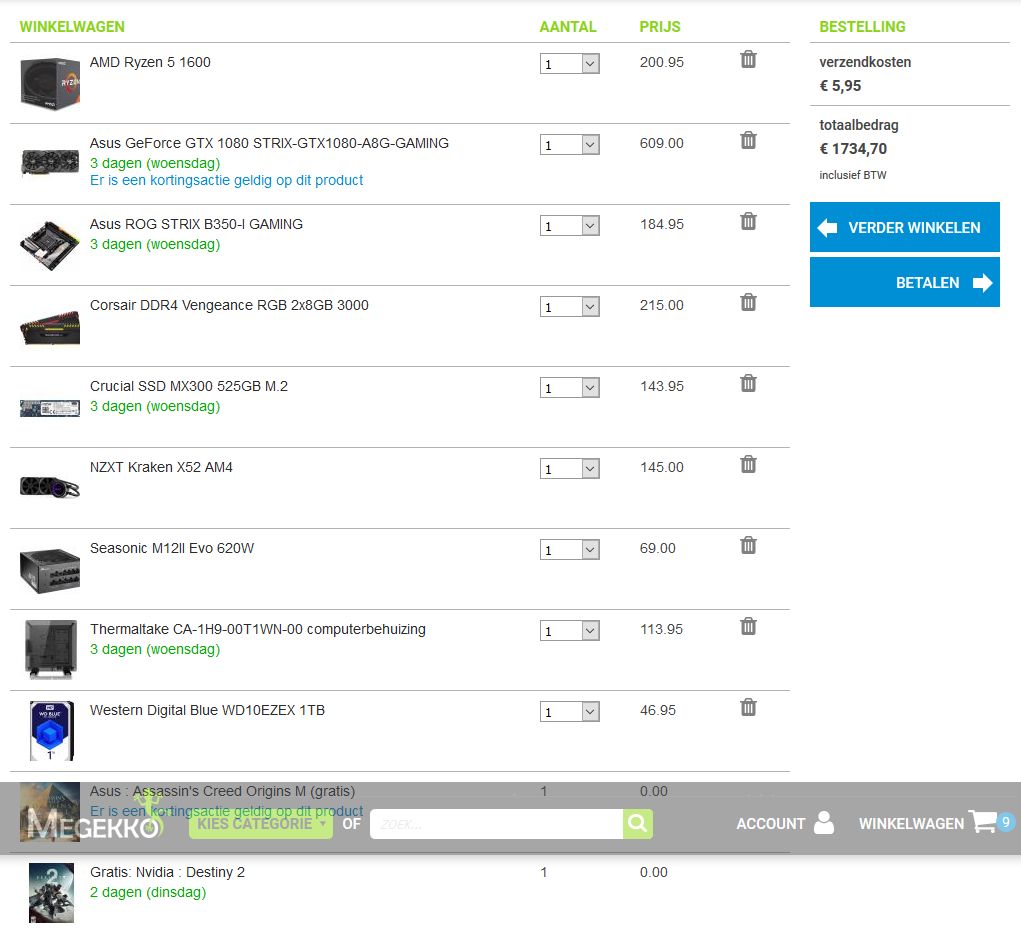Viewport: 1021px width, 937px height.
Task: Click the shipping cost € 5,95
Action: point(840,86)
